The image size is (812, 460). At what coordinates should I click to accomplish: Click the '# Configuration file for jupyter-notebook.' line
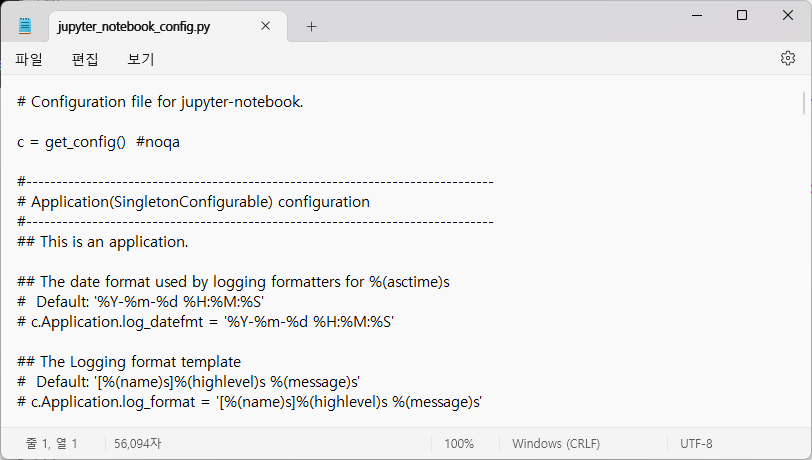[160, 102]
